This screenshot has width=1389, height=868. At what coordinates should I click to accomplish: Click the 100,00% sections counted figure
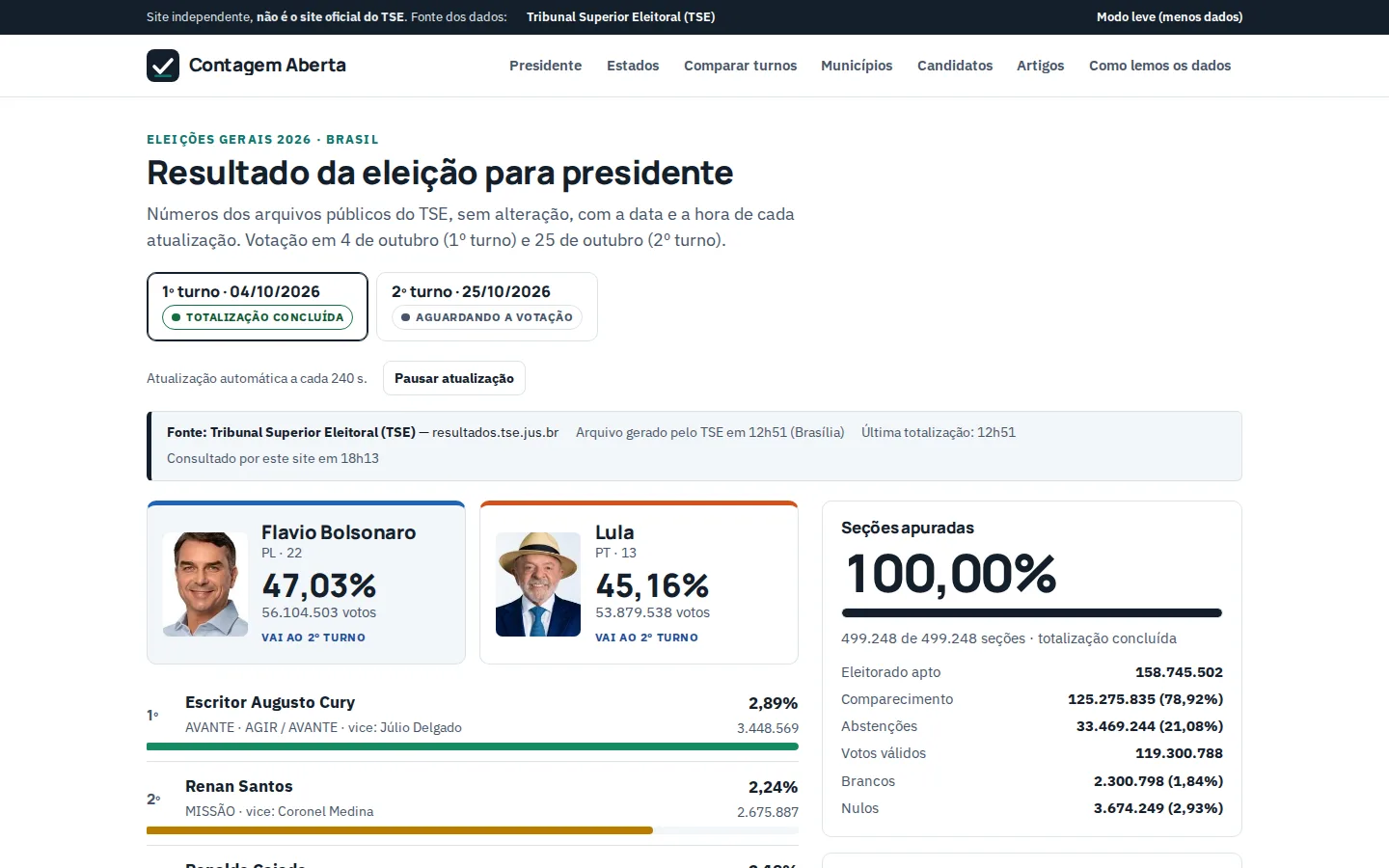click(x=951, y=574)
